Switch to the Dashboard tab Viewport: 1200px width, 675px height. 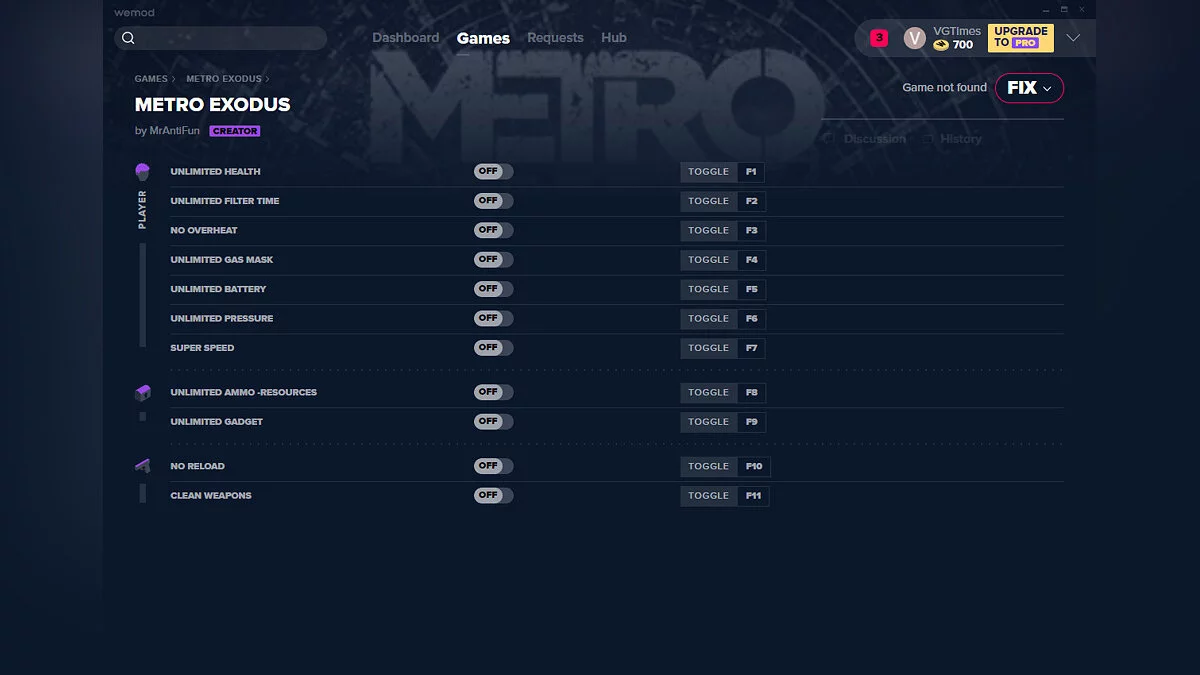click(x=405, y=38)
